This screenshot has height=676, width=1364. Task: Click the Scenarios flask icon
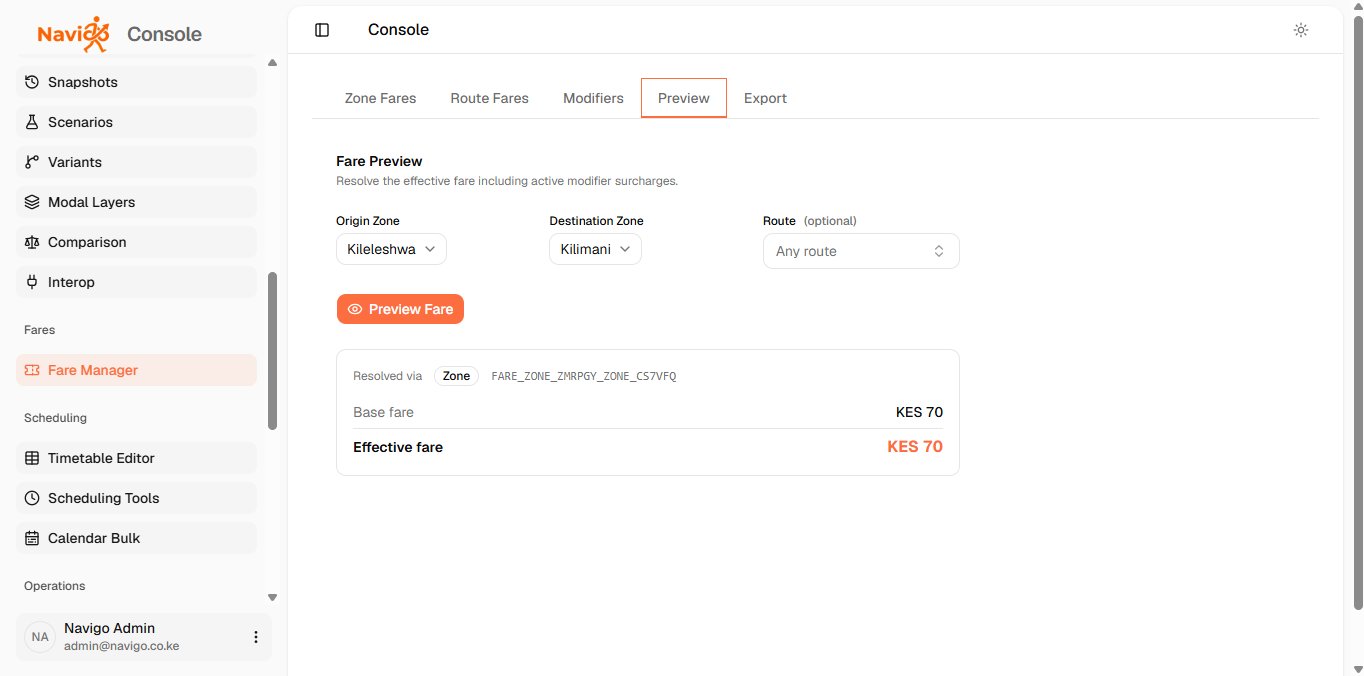pos(32,122)
